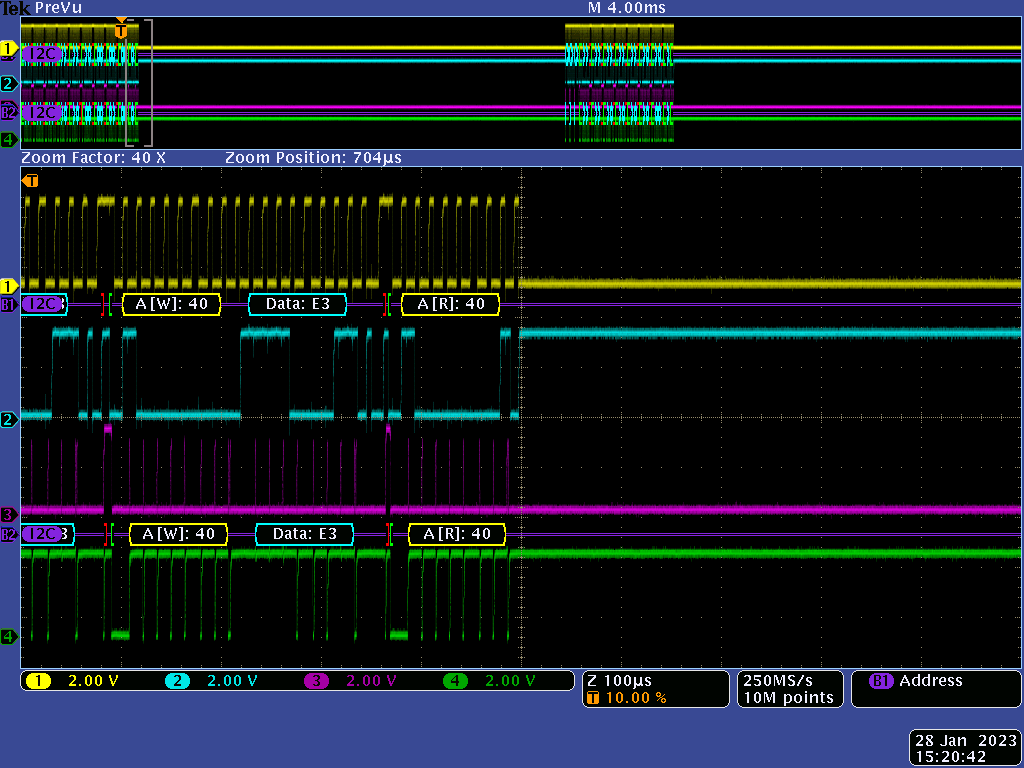Click the green channel 4 badge in the readout
The image size is (1024, 768).
(x=456, y=681)
